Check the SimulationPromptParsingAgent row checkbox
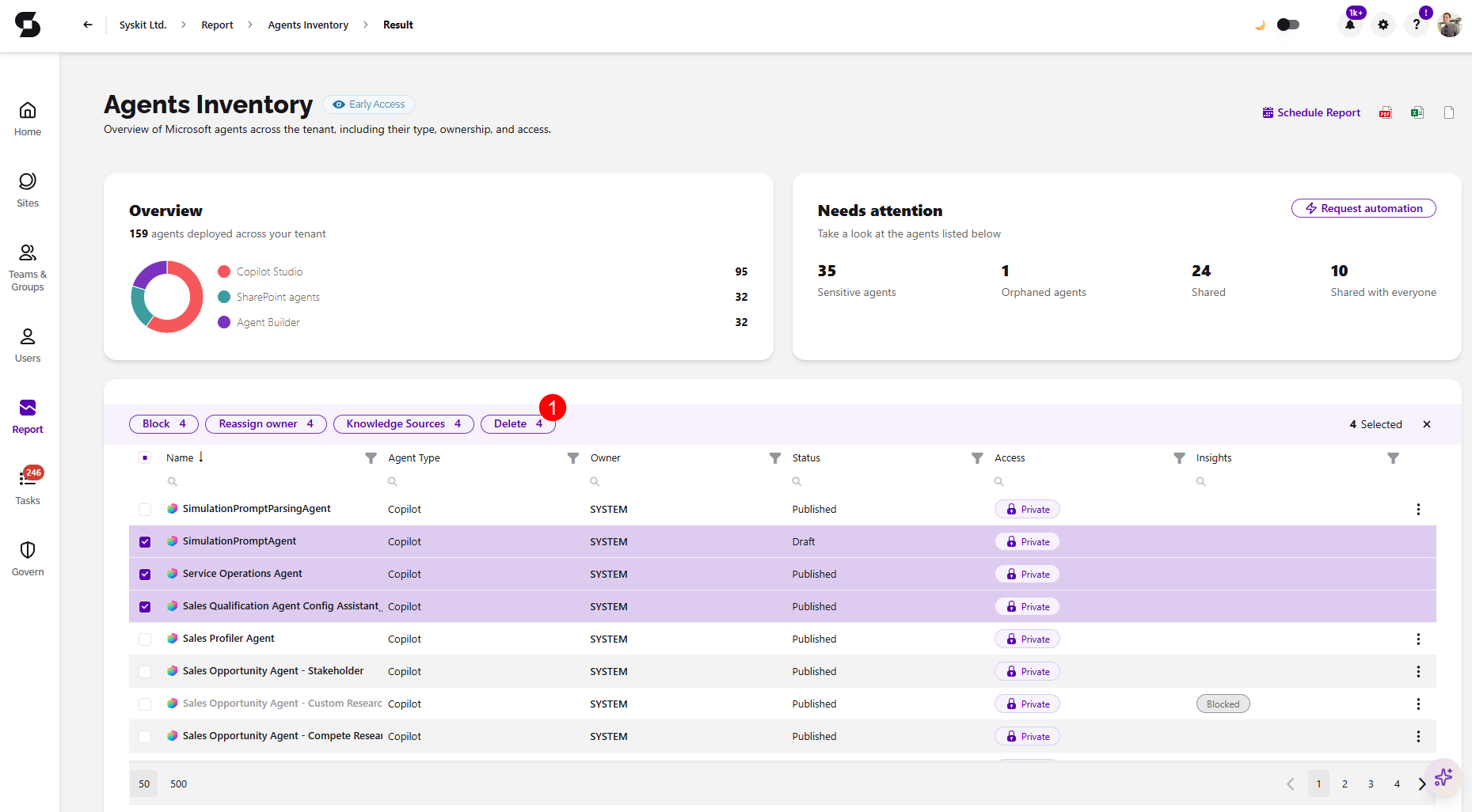Viewport: 1472px width, 812px height. pyautogui.click(x=145, y=510)
